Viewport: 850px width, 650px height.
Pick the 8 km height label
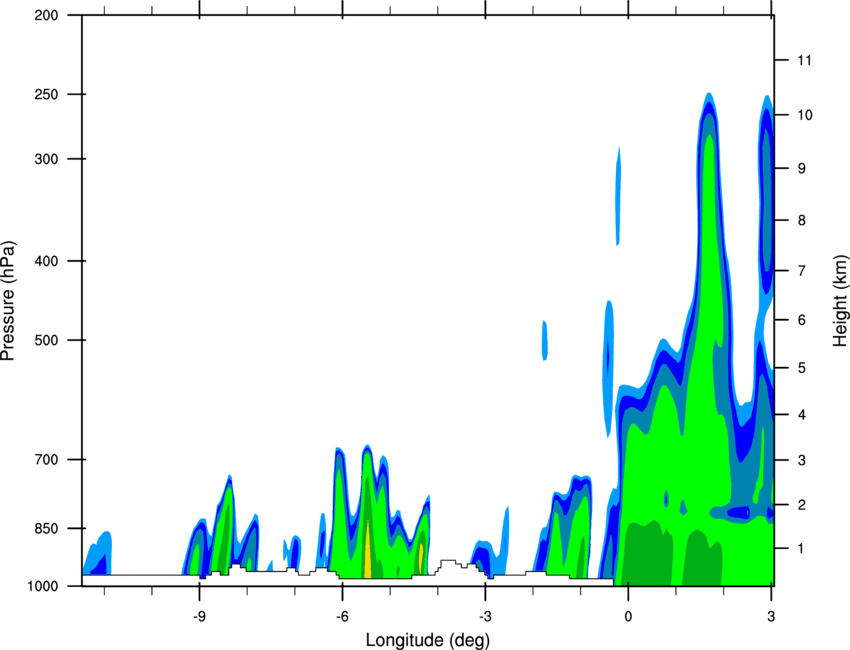[801, 220]
